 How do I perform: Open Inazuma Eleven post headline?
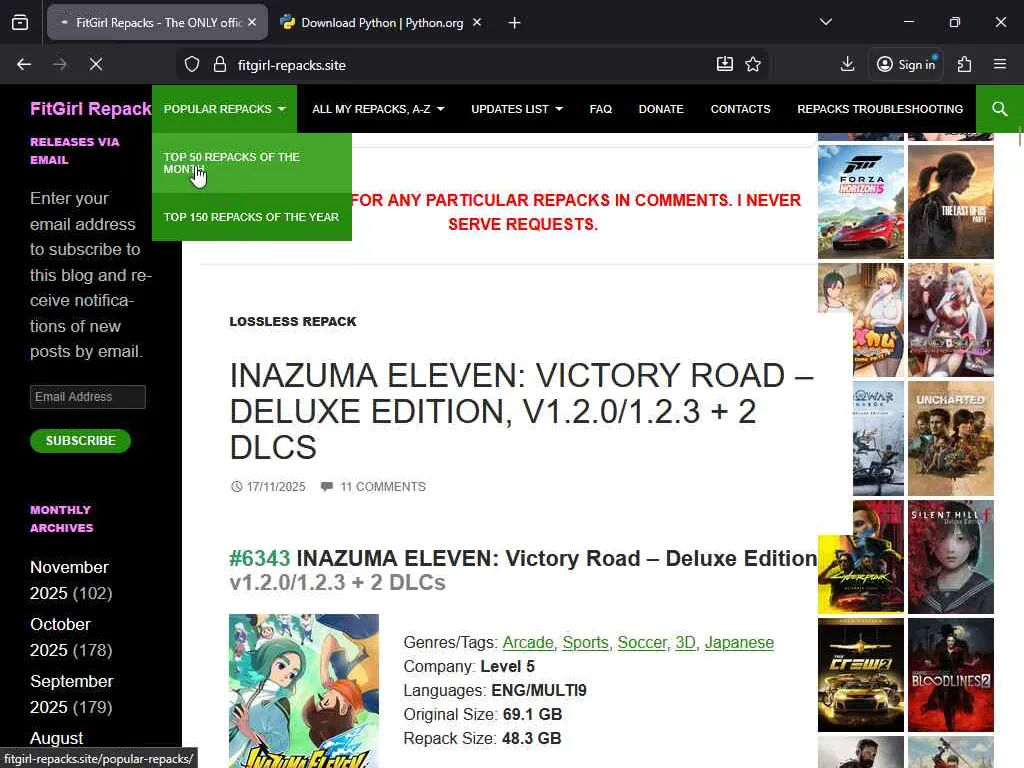[x=521, y=411]
